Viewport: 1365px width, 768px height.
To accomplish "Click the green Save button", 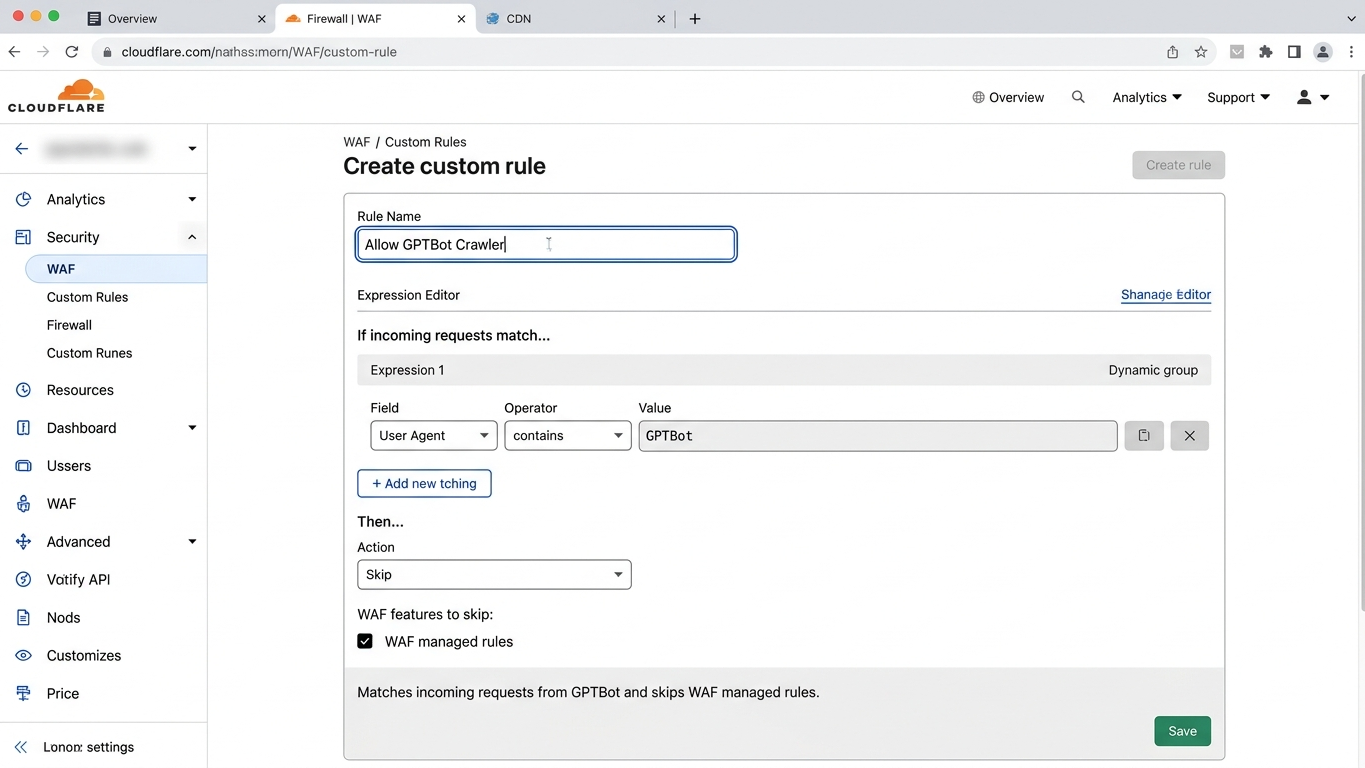I will click(x=1182, y=731).
